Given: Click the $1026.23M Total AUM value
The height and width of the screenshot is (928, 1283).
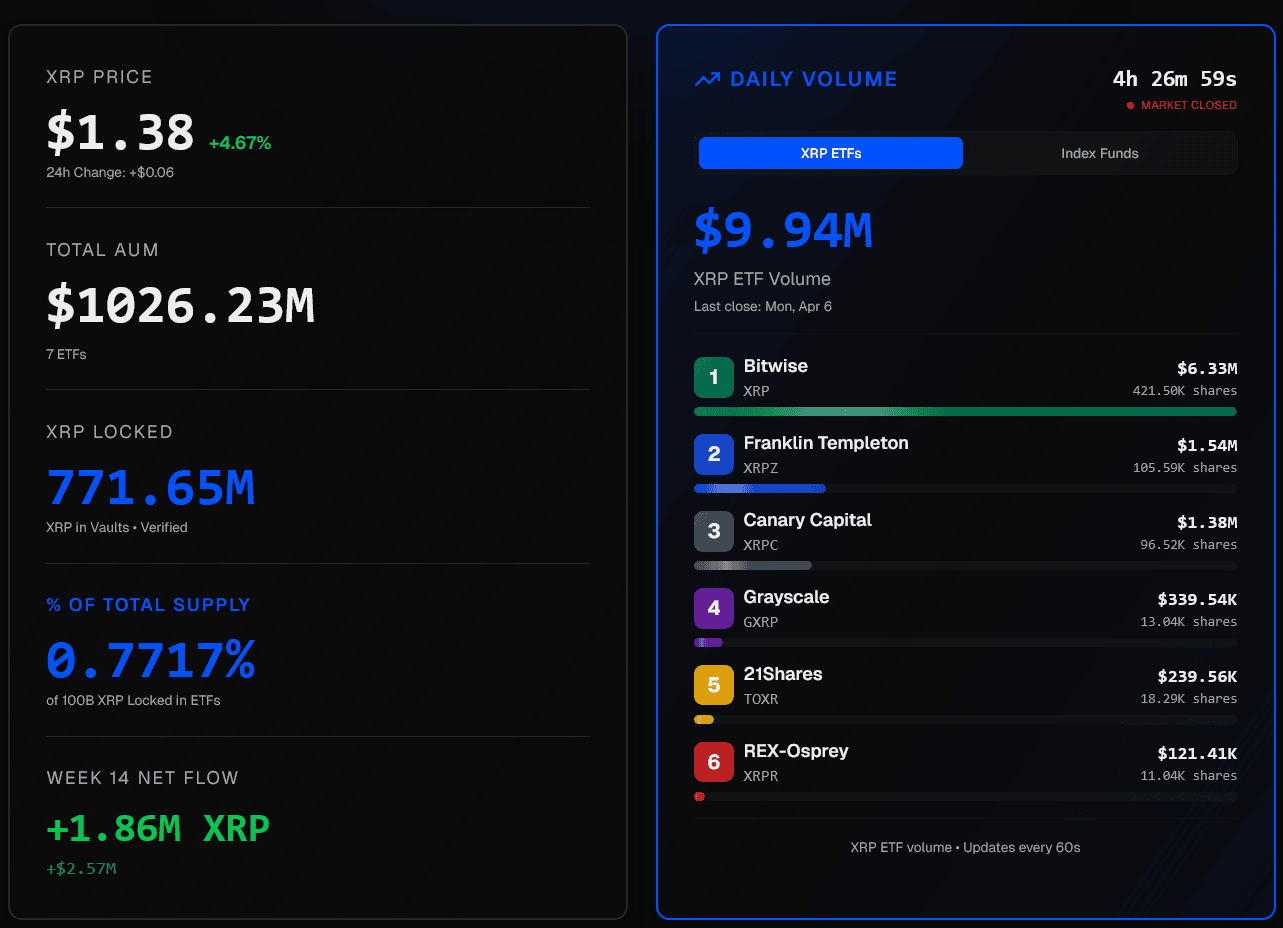Looking at the screenshot, I should [x=180, y=305].
